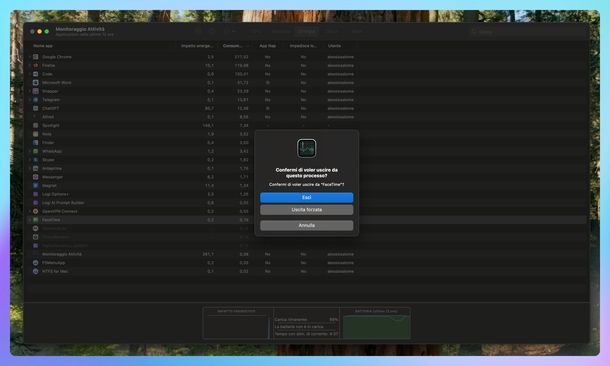Sort by the Nome app column
The width and height of the screenshot is (610, 366).
[43, 46]
